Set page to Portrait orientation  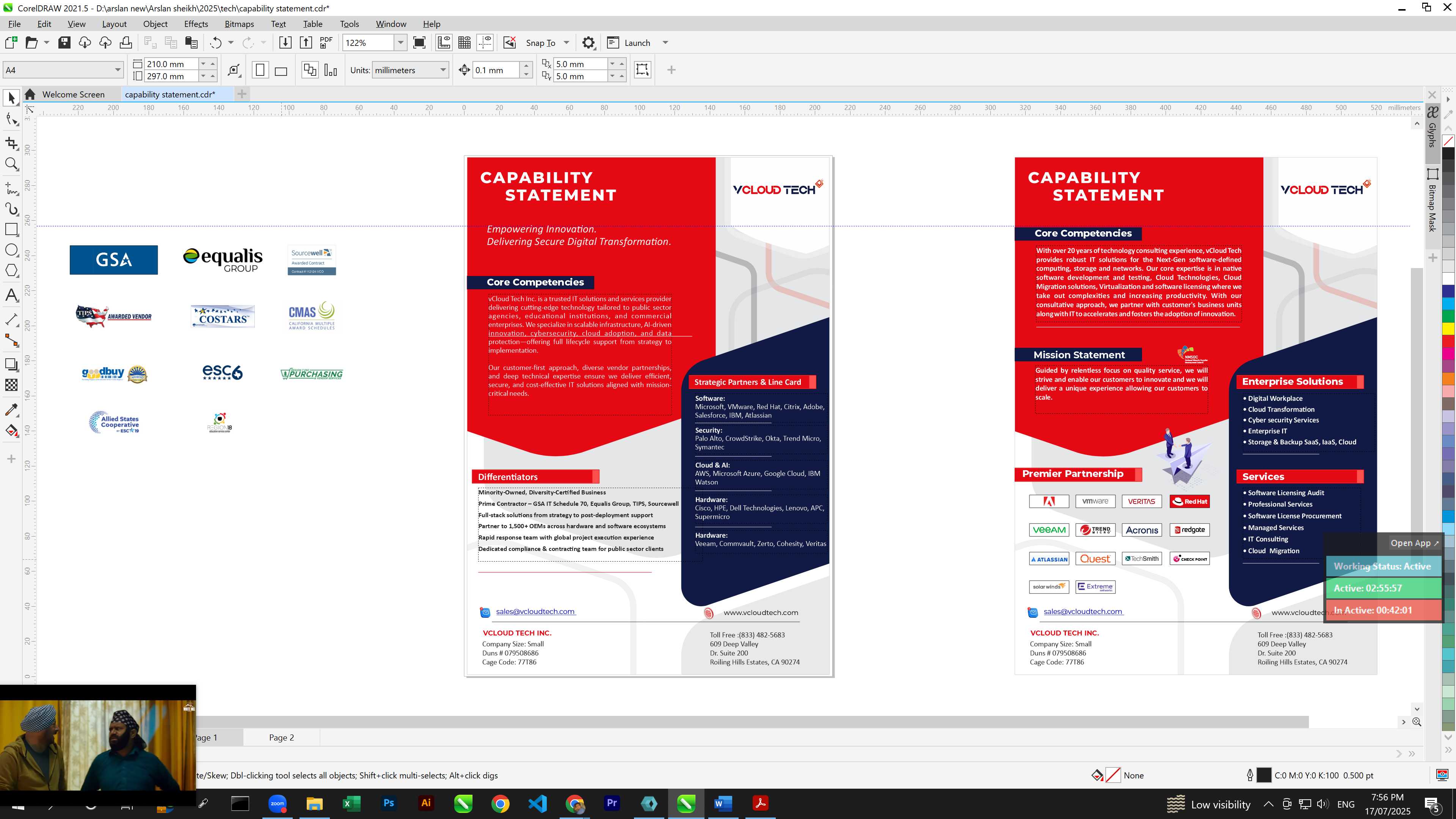[260, 70]
